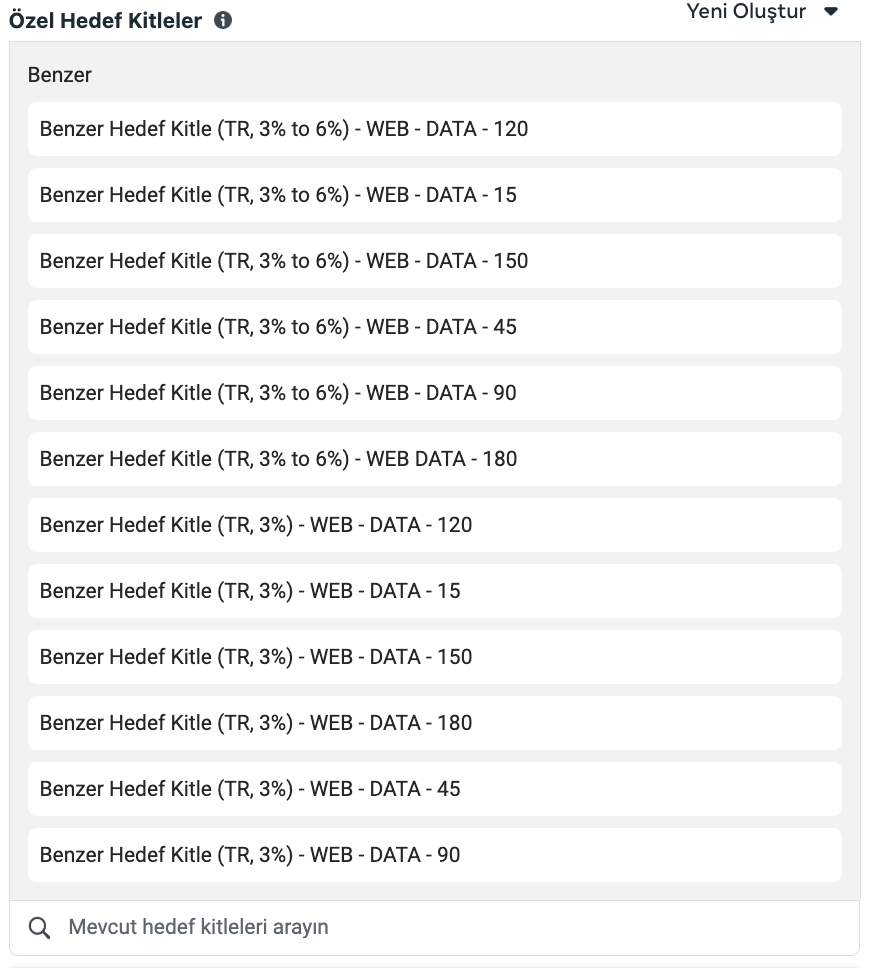Viewport: 870px width, 968px height.
Task: Select lookalike 3% to 6% WEB - DATA - 90
Action: click(434, 393)
